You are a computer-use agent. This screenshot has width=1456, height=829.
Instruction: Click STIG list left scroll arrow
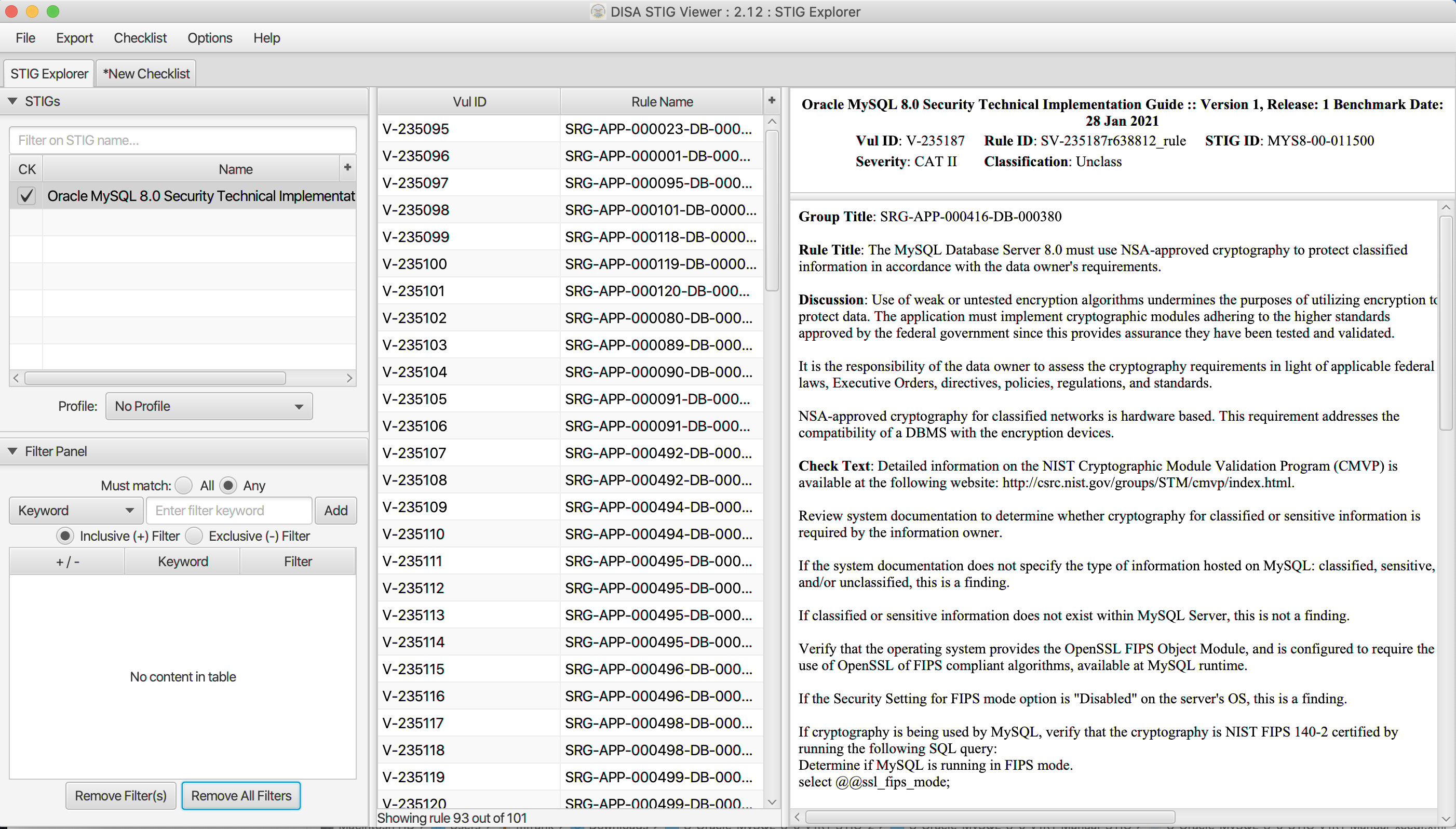tap(16, 378)
